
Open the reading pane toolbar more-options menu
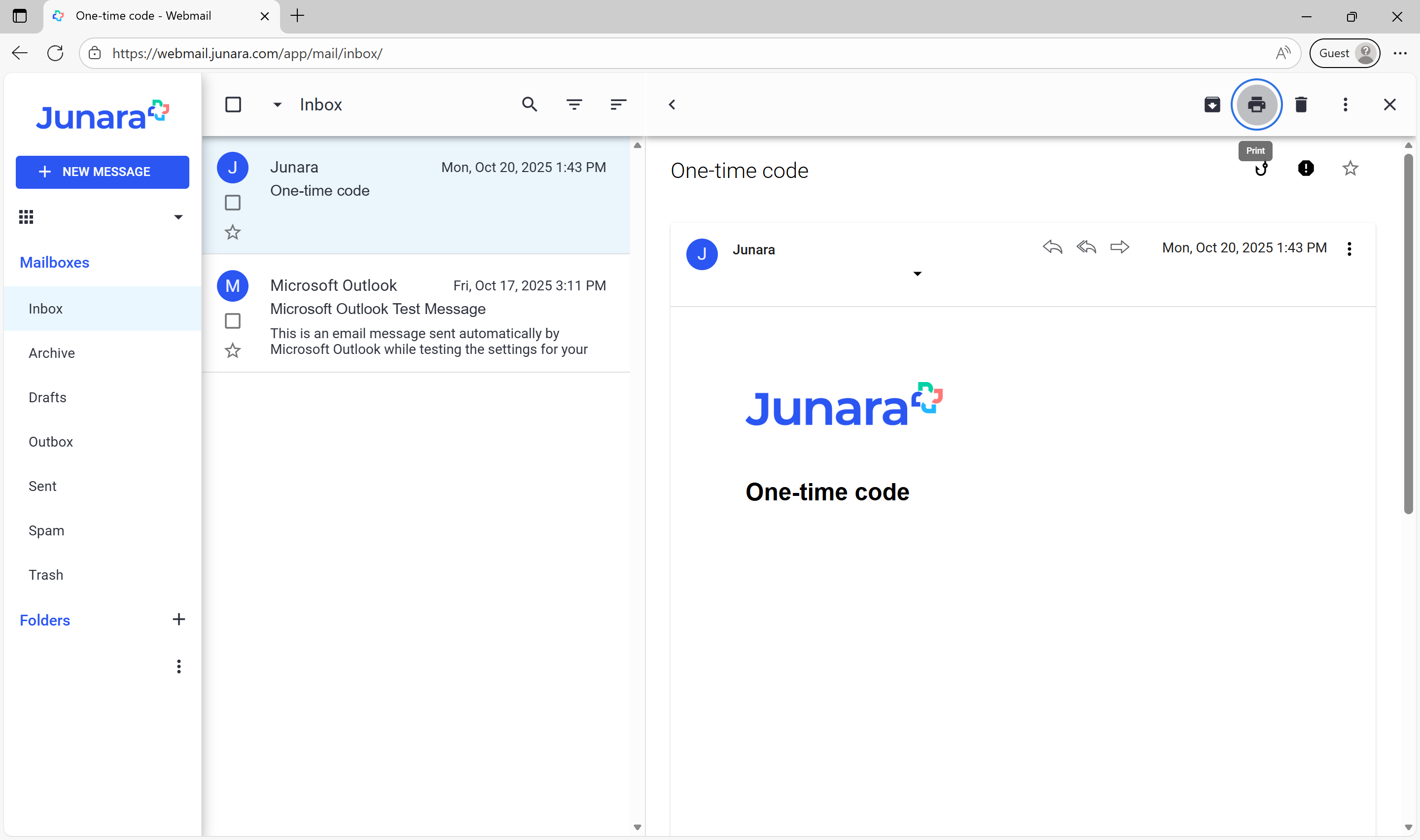pos(1345,105)
